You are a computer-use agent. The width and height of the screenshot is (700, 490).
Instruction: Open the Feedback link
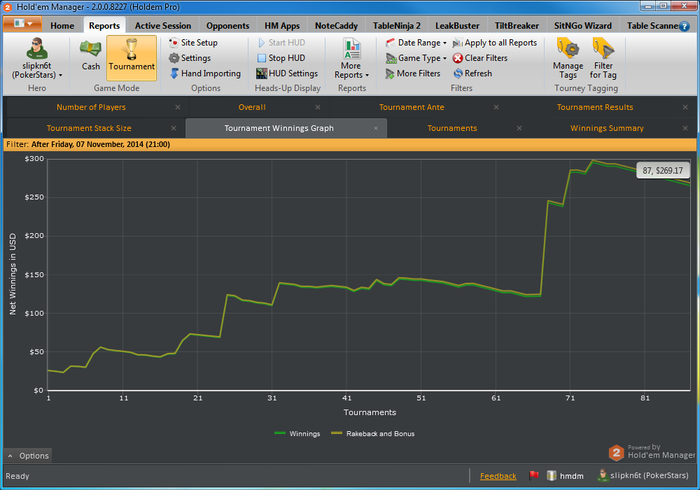tap(498, 476)
